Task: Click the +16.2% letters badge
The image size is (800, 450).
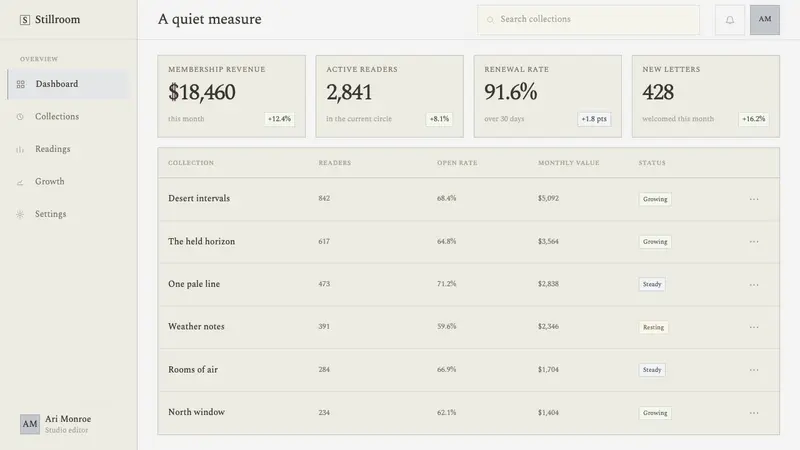Action: click(754, 119)
